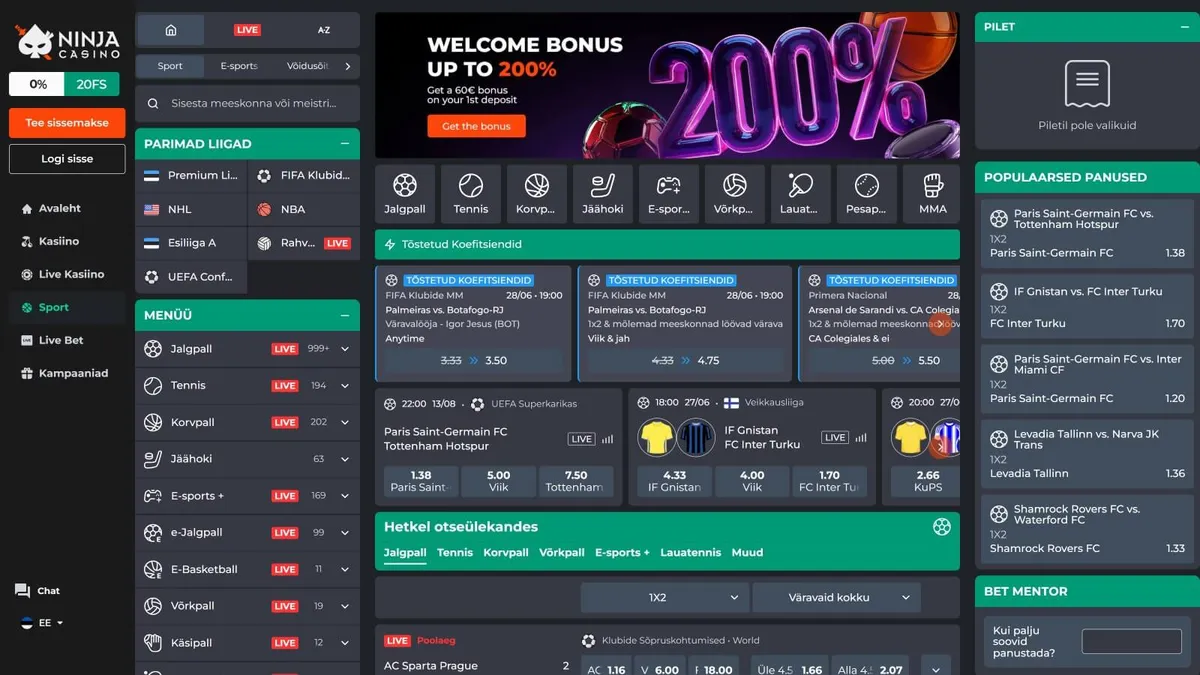Select the Jalgpall sport icon tile
Screen dimensions: 1200x675
(x=405, y=193)
